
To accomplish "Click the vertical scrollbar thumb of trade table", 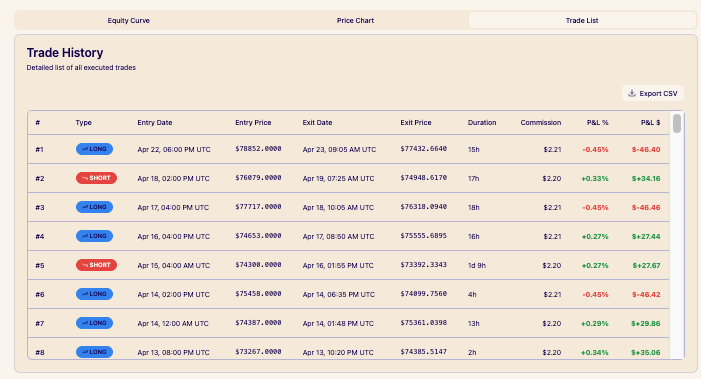I will [x=677, y=123].
